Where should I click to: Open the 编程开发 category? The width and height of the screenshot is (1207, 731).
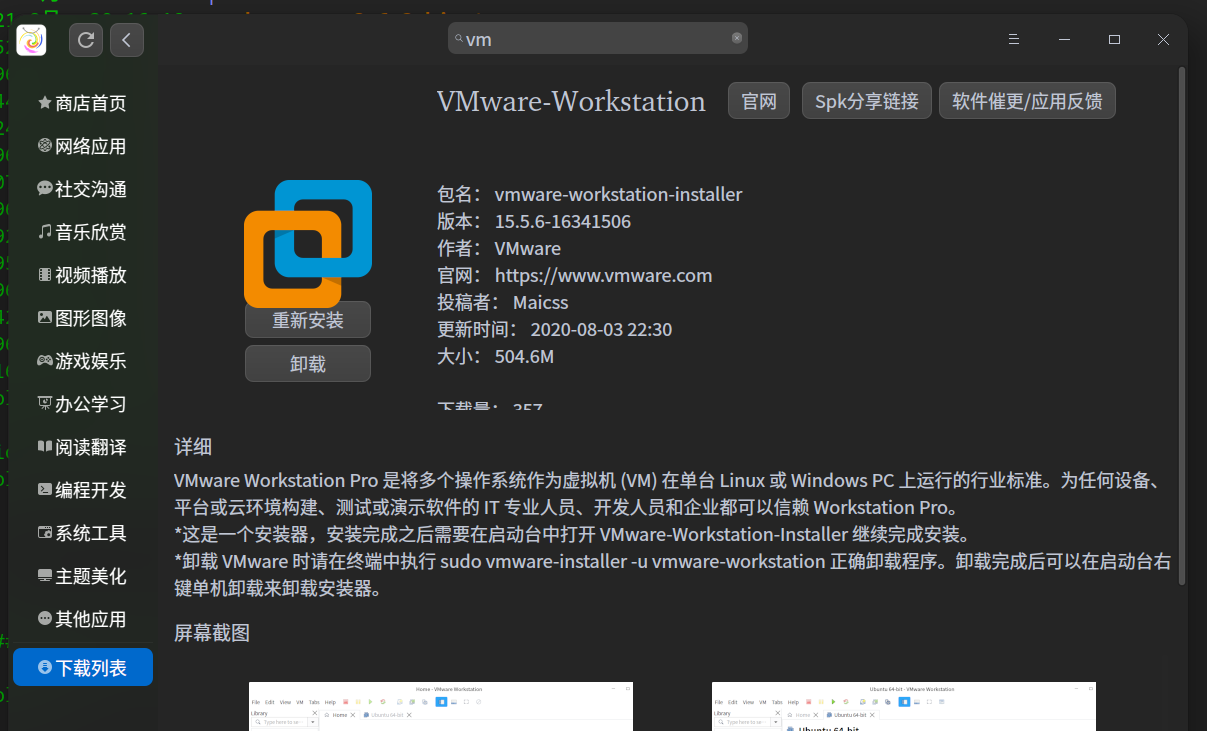pyautogui.click(x=82, y=490)
